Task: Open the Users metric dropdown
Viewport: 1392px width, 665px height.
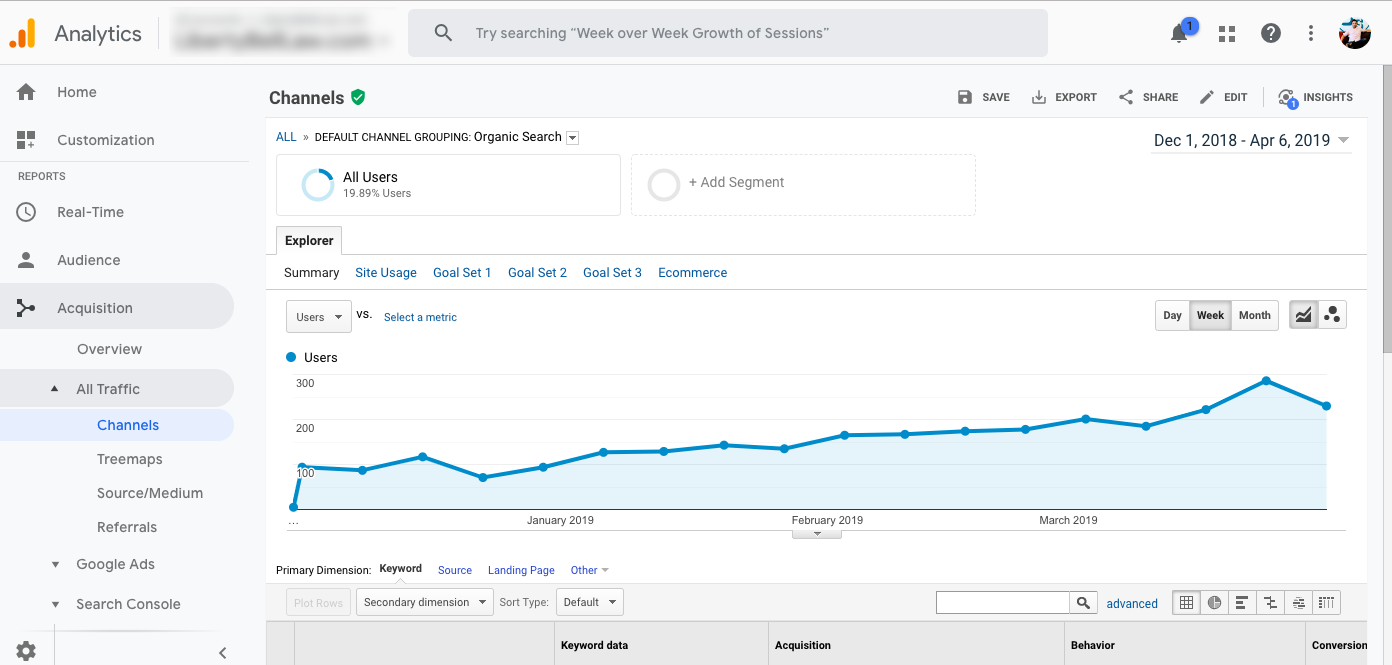Action: pos(319,317)
